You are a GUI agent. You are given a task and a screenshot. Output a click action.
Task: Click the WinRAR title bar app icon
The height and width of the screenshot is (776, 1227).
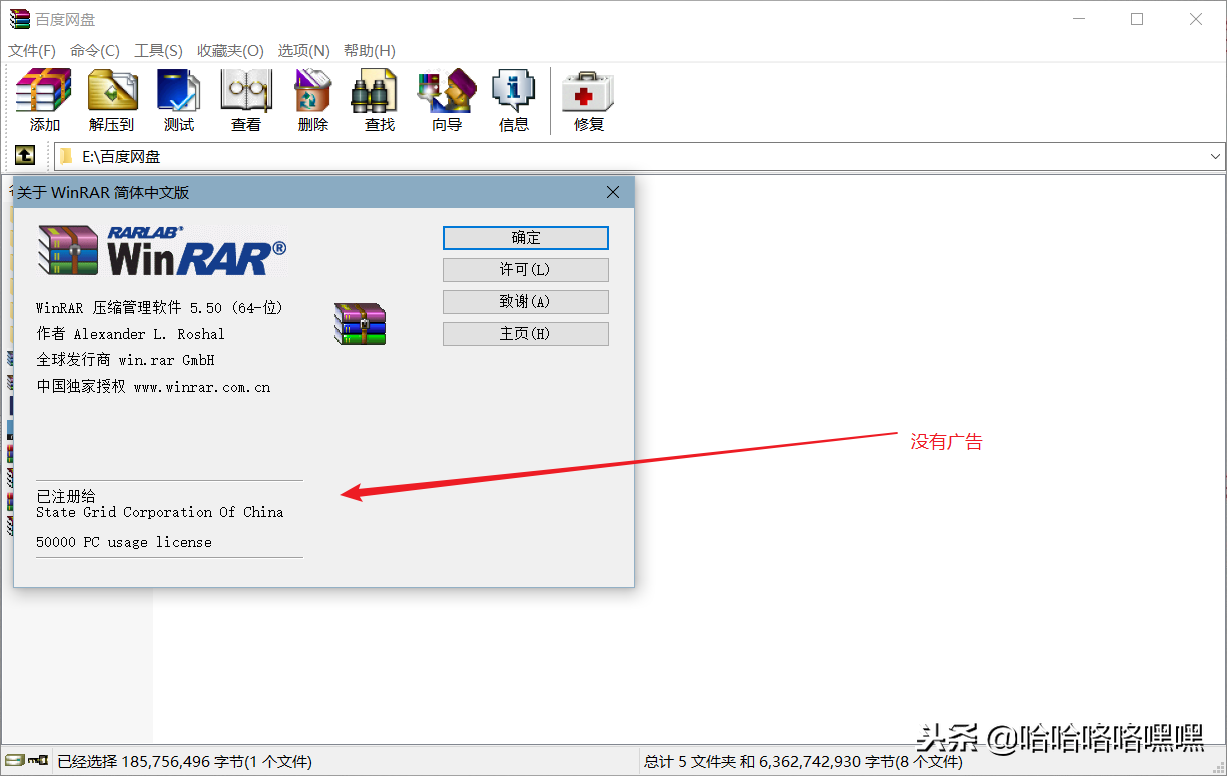(19, 19)
